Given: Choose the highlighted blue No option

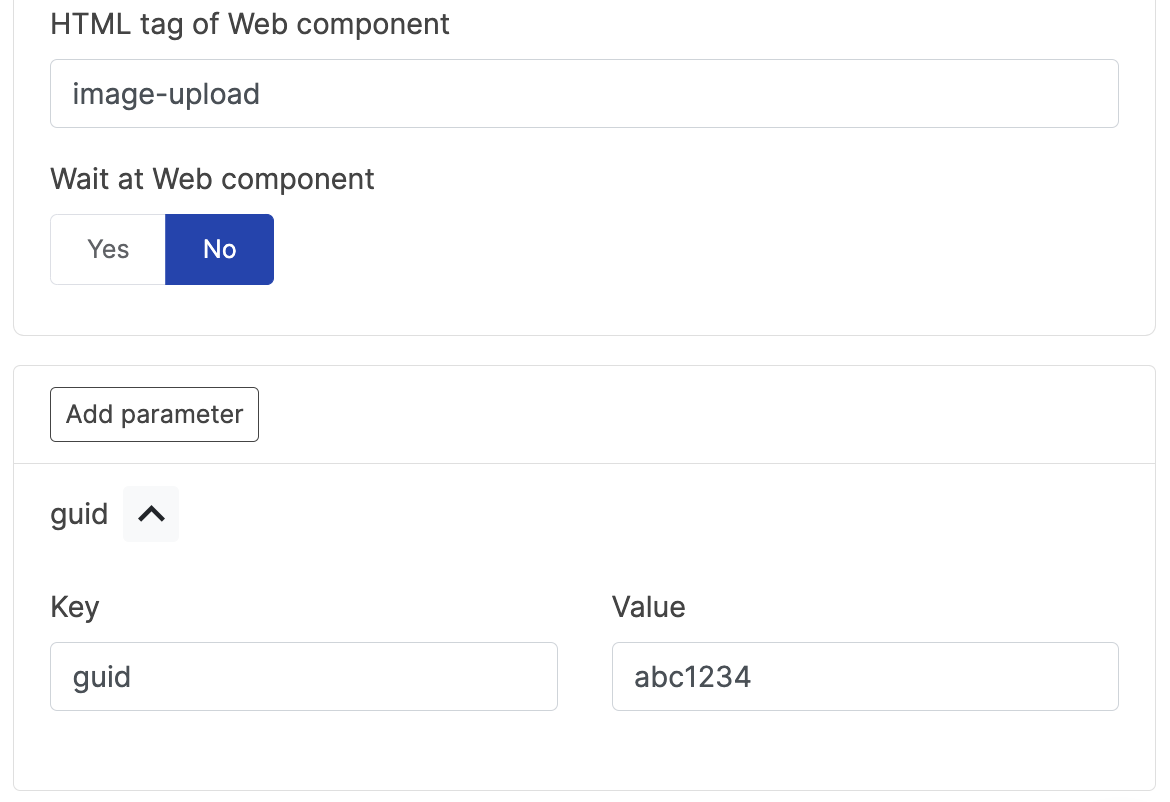Looking at the screenshot, I should click(x=219, y=249).
